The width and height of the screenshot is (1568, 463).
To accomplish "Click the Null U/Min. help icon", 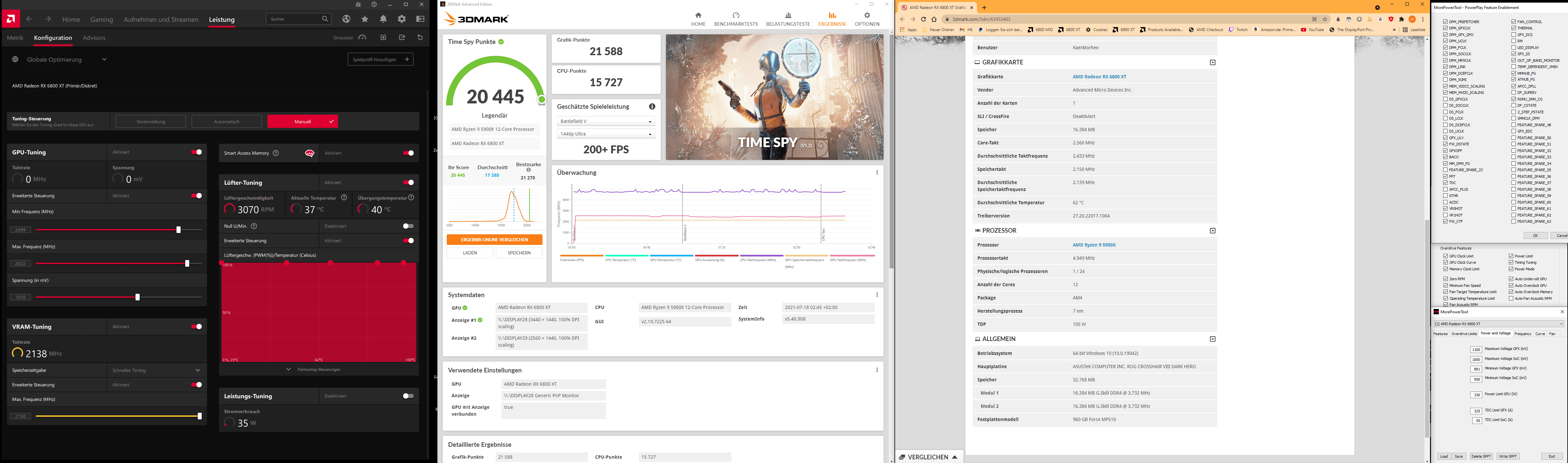I will coord(254,226).
